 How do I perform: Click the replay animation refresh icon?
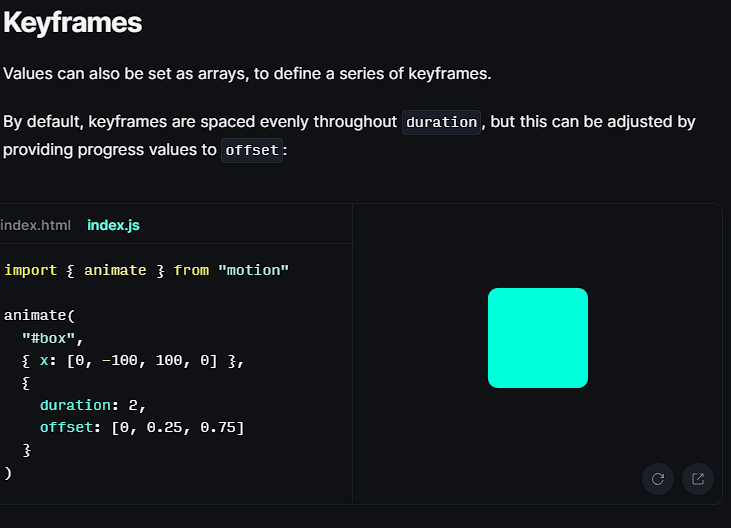658,479
